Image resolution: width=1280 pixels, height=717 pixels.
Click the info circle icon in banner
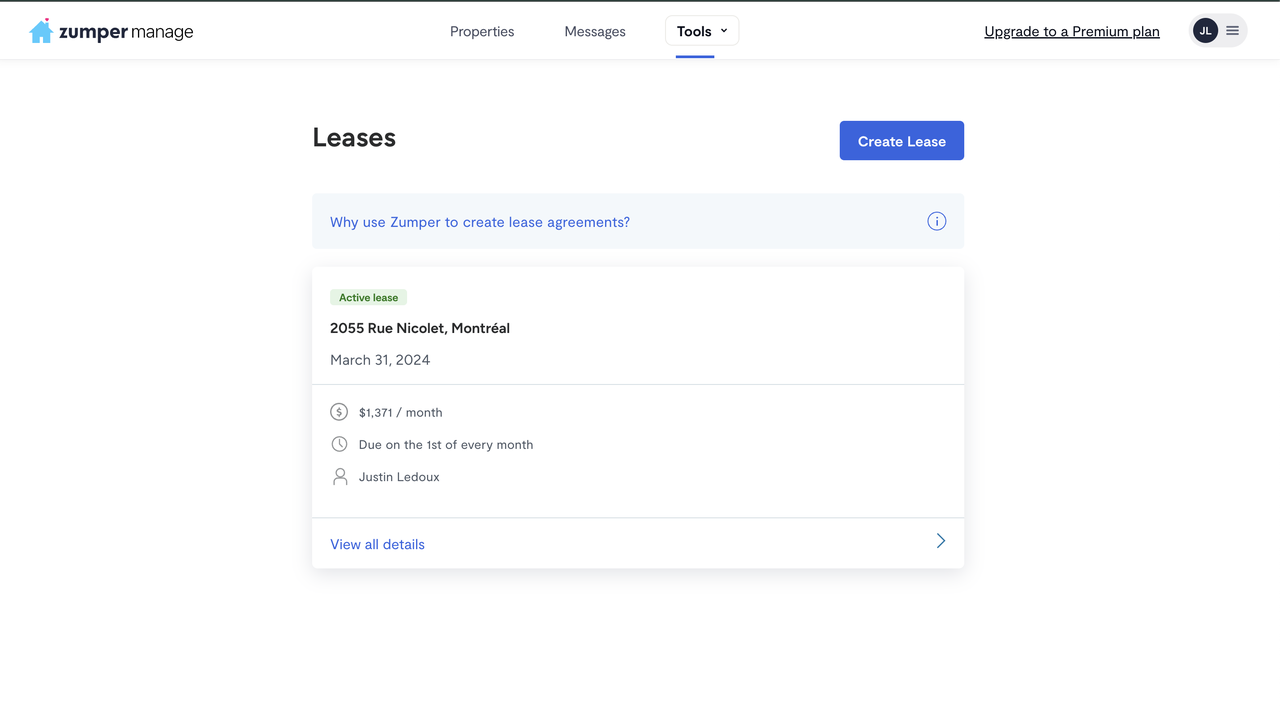936,222
